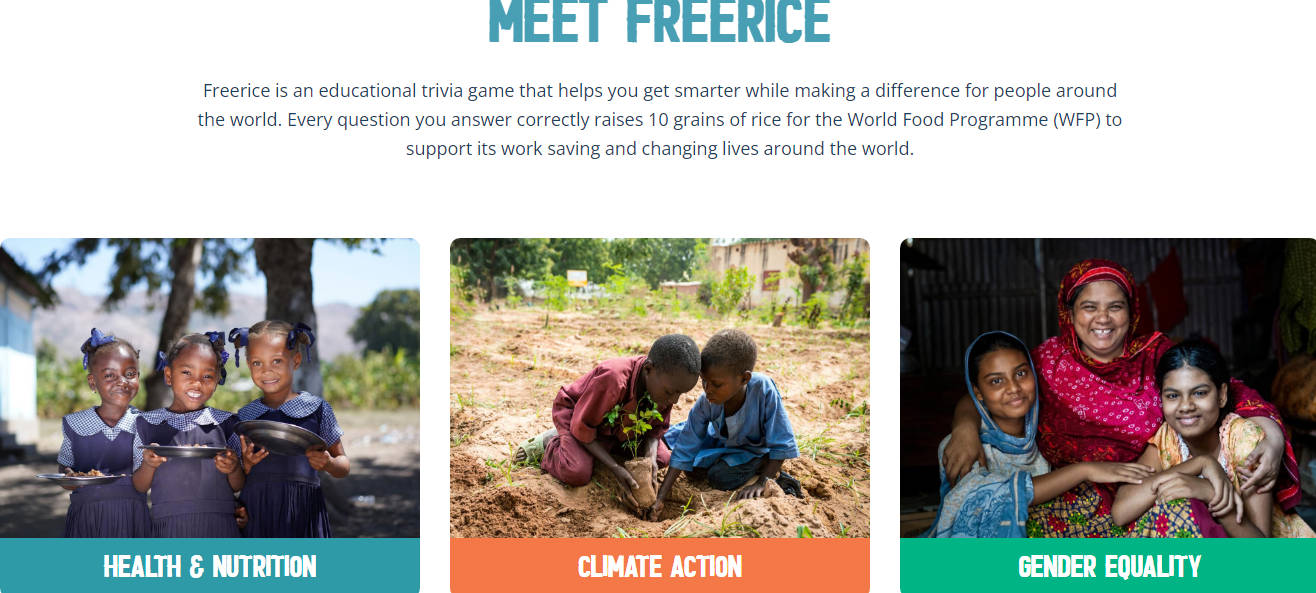Click the photo of woman hugging two girls
Viewport: 1316px width, 593px height.
pyautogui.click(x=1108, y=388)
